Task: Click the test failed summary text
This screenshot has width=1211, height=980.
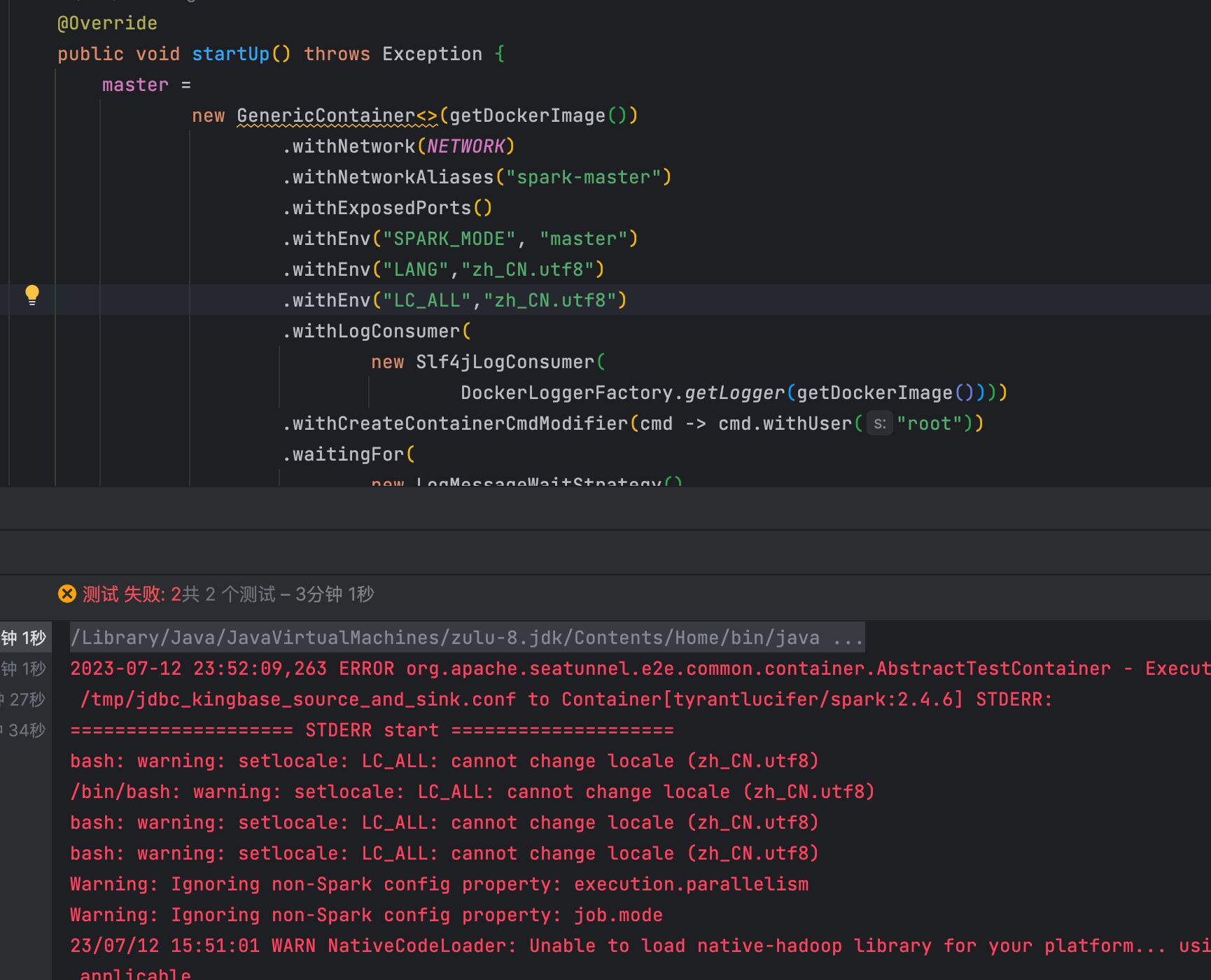Action: pos(228,594)
